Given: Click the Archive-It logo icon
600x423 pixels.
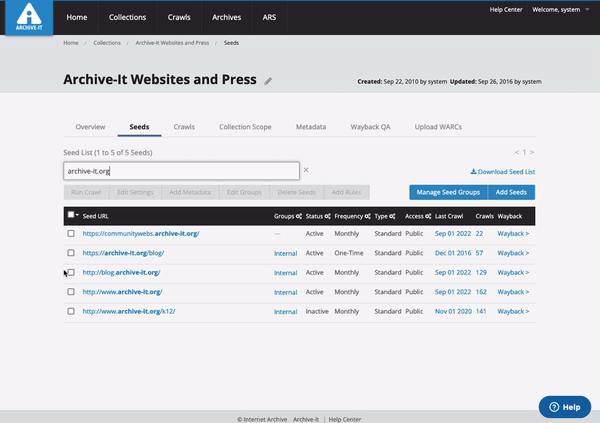Looking at the screenshot, I should tap(28, 17).
